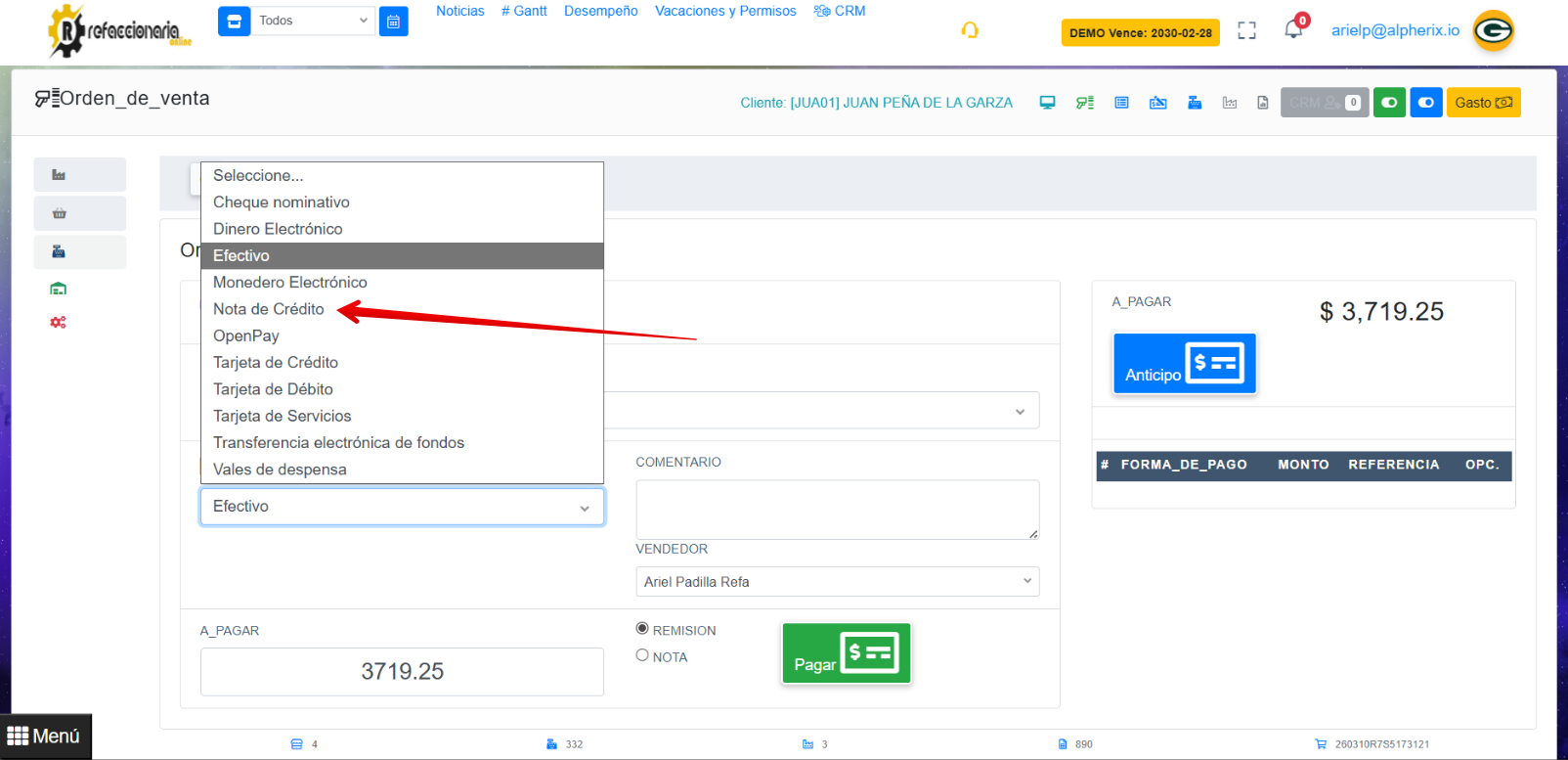Click the barcode scanner icon in header toolbar
Viewport: 1568px width, 760px height.
[x=1084, y=103]
